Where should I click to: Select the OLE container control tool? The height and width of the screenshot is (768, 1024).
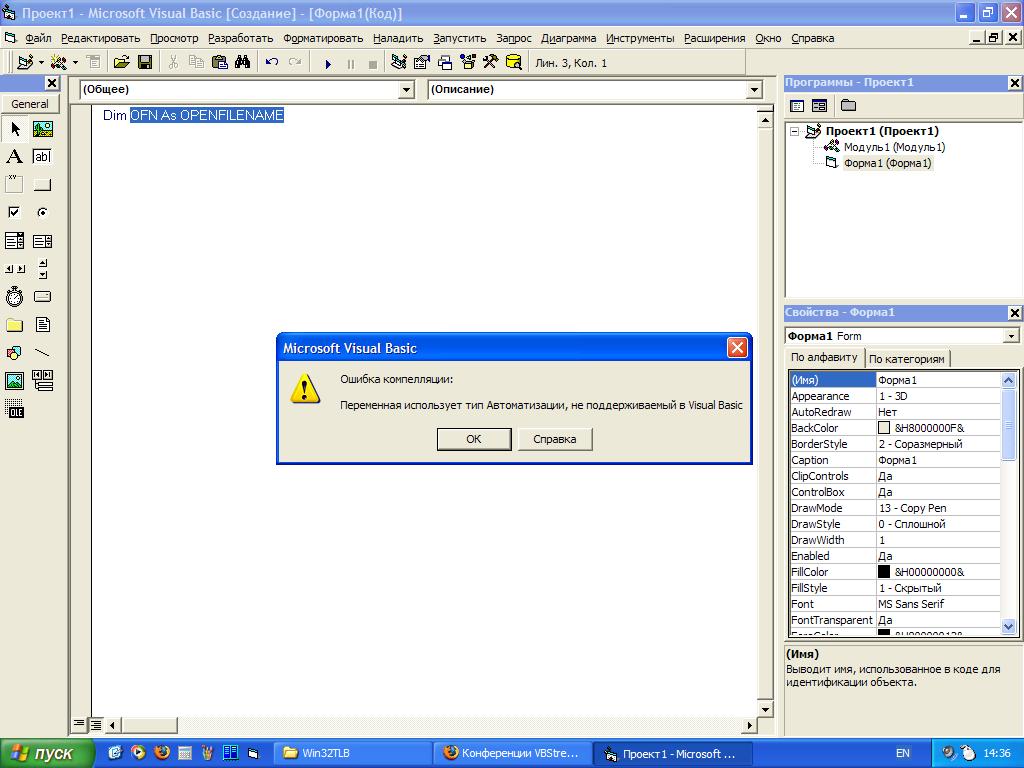15,409
